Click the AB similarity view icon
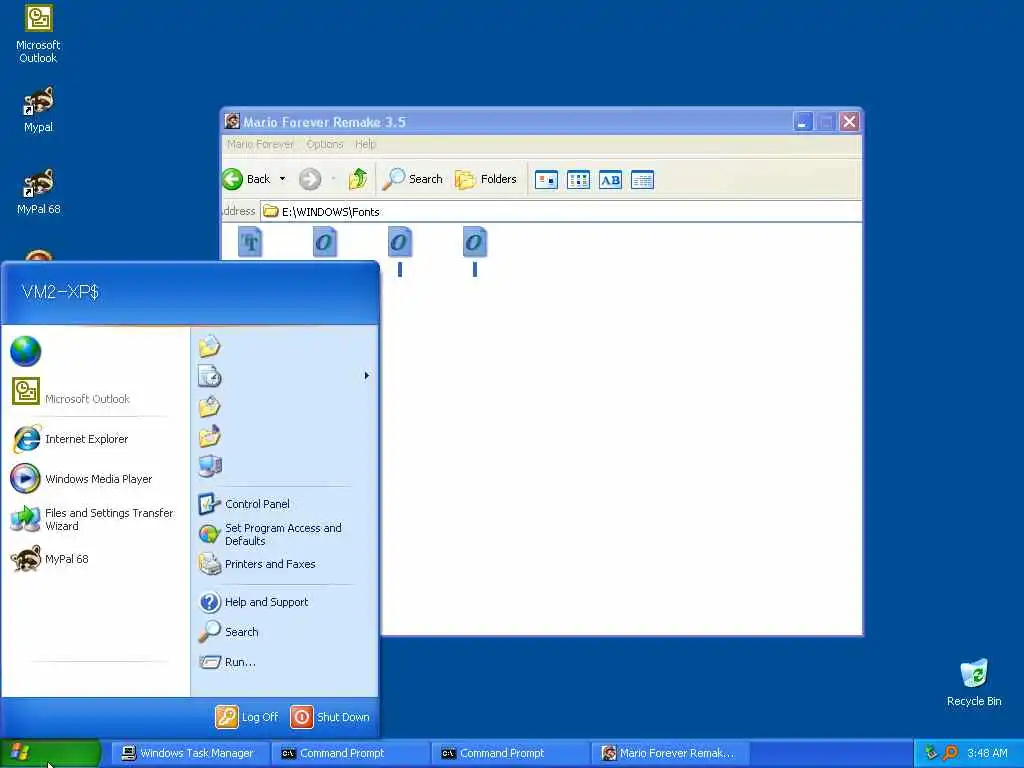 [610, 180]
